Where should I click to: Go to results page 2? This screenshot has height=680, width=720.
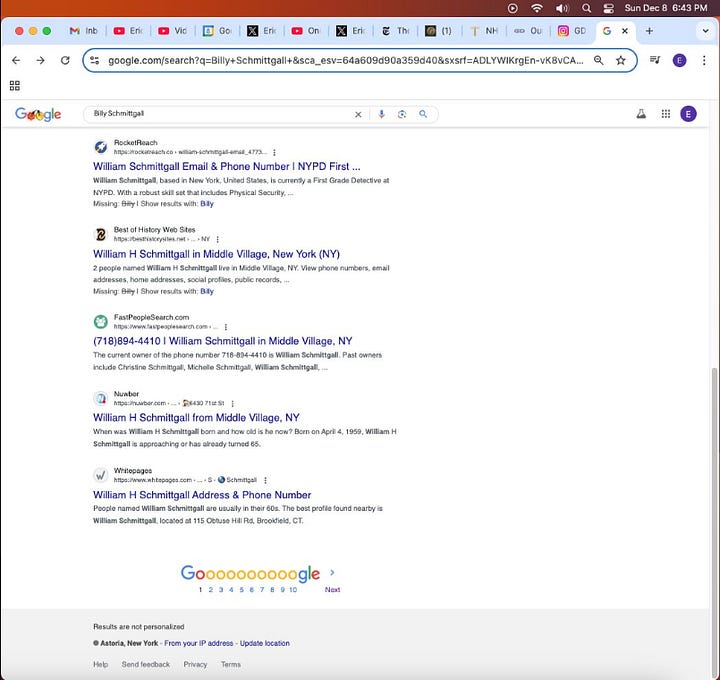tap(211, 590)
